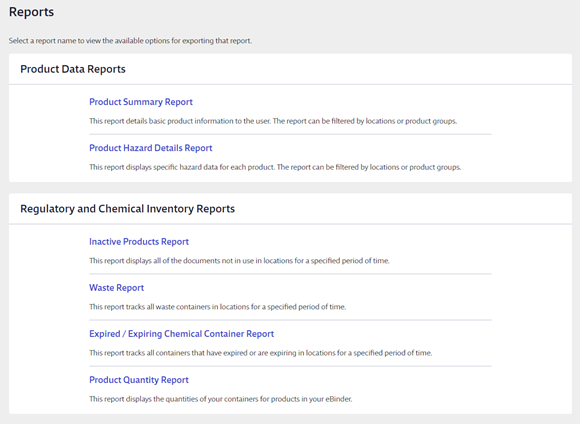The width and height of the screenshot is (580, 424).
Task: Click the Inactive Products description about unused documents
Action: click(x=239, y=261)
